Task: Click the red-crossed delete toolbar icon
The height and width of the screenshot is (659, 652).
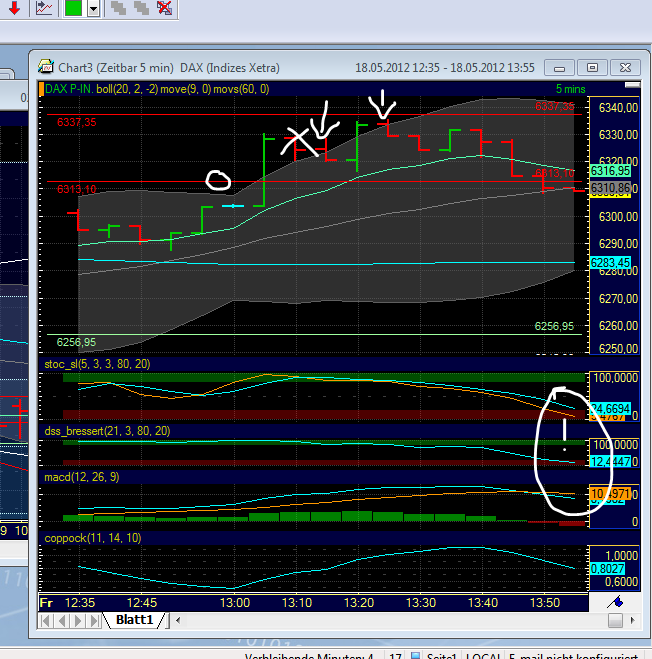Action: click(164, 8)
